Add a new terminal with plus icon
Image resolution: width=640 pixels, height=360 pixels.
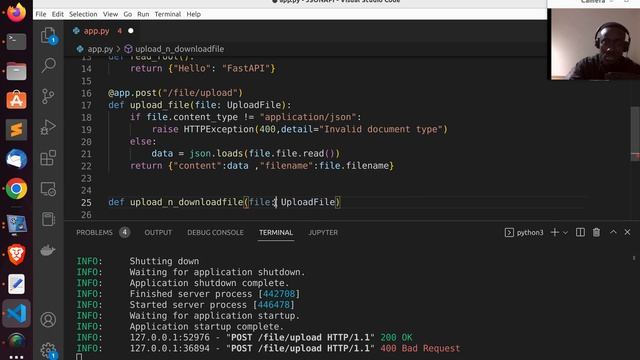[x=554, y=232]
